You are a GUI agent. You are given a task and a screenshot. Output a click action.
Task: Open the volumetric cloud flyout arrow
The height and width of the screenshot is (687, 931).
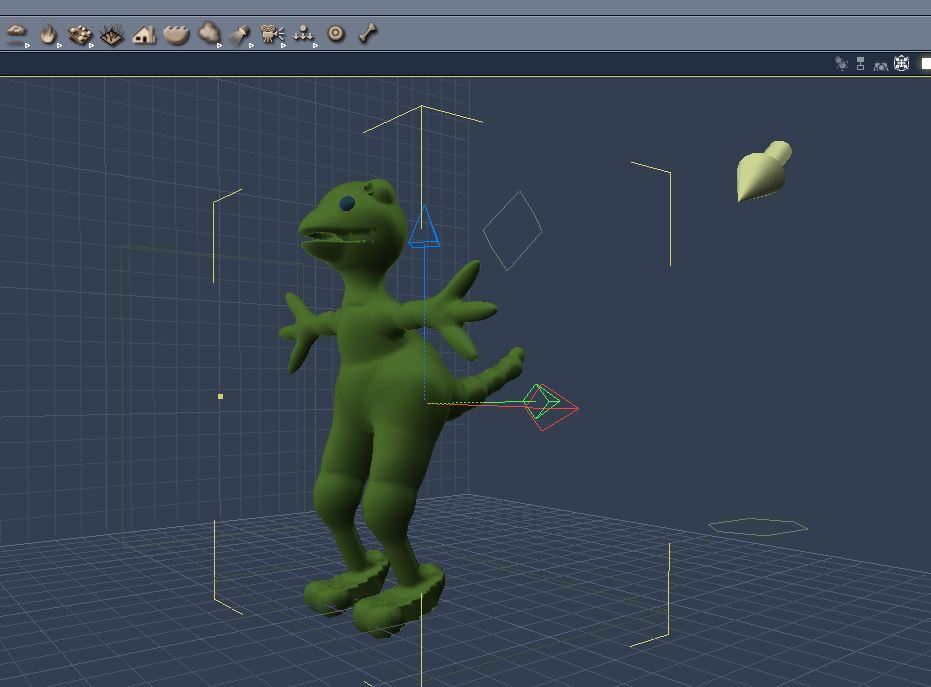tap(219, 45)
